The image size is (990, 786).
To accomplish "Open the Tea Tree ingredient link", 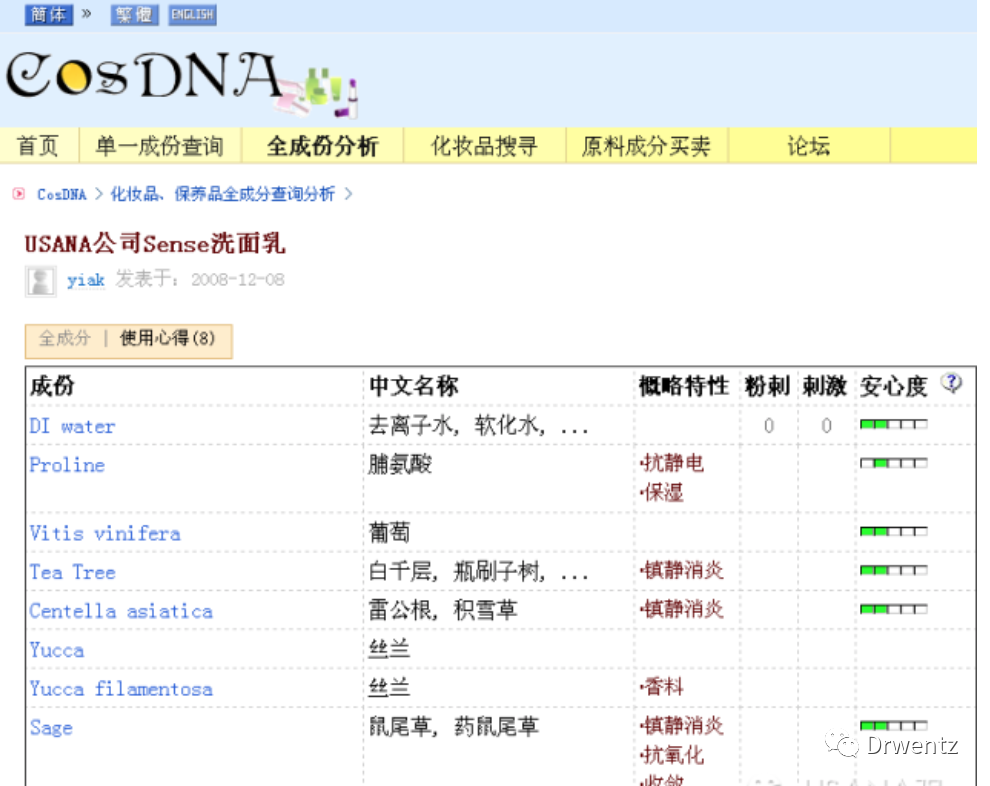I will [x=71, y=572].
